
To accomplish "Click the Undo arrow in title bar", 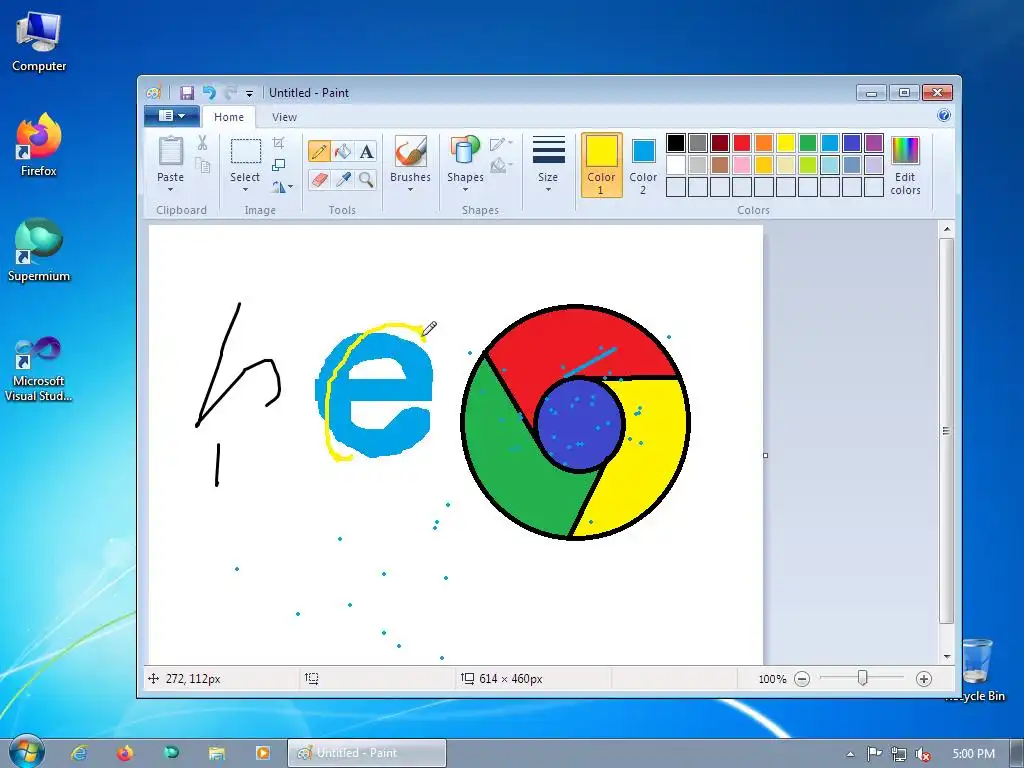I will point(209,93).
